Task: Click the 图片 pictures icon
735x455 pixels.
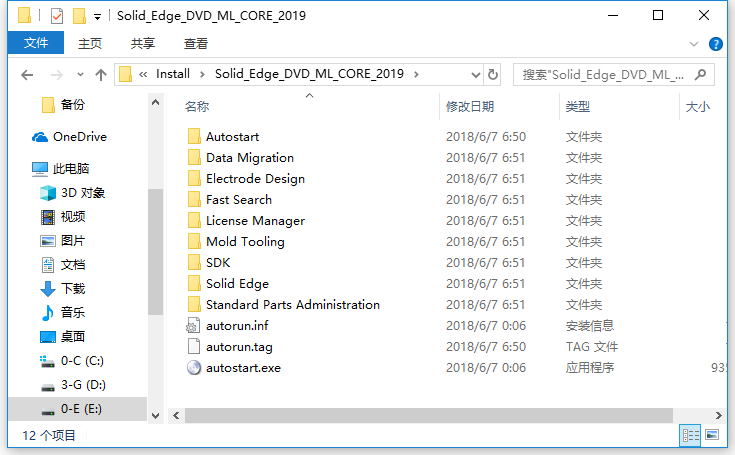Action: pyautogui.click(x=48, y=241)
